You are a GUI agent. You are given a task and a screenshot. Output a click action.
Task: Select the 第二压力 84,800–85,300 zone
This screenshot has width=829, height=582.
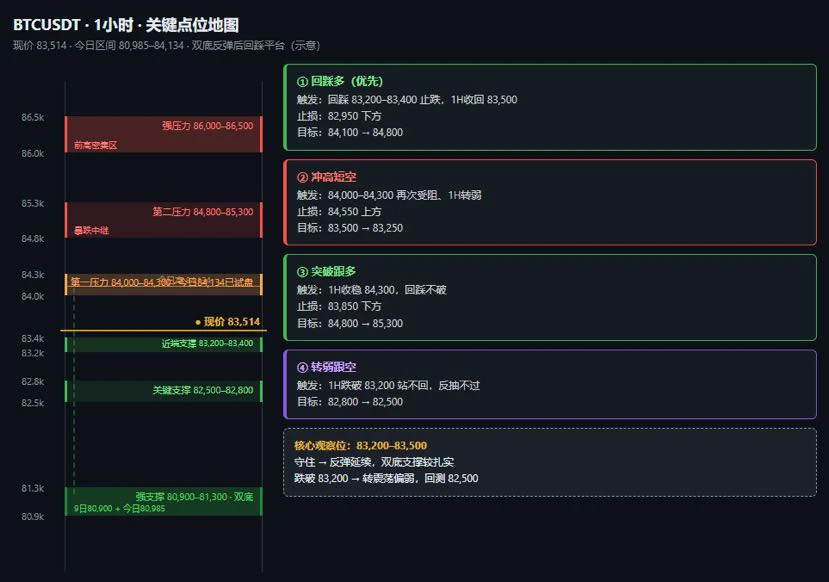click(163, 220)
